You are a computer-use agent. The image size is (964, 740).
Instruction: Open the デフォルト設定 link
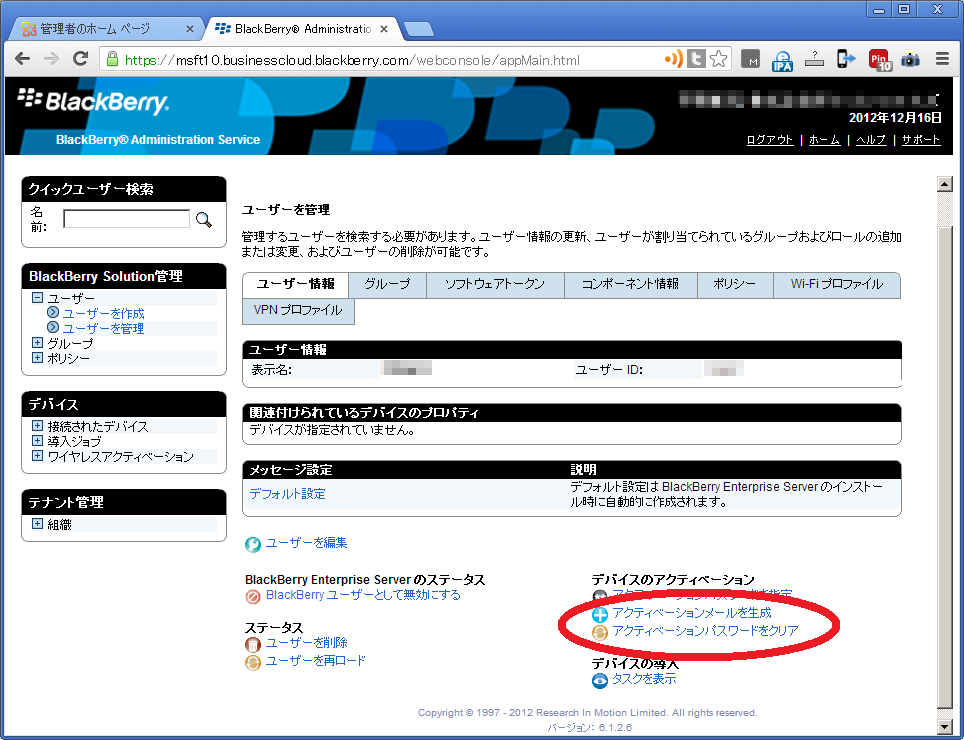288,494
